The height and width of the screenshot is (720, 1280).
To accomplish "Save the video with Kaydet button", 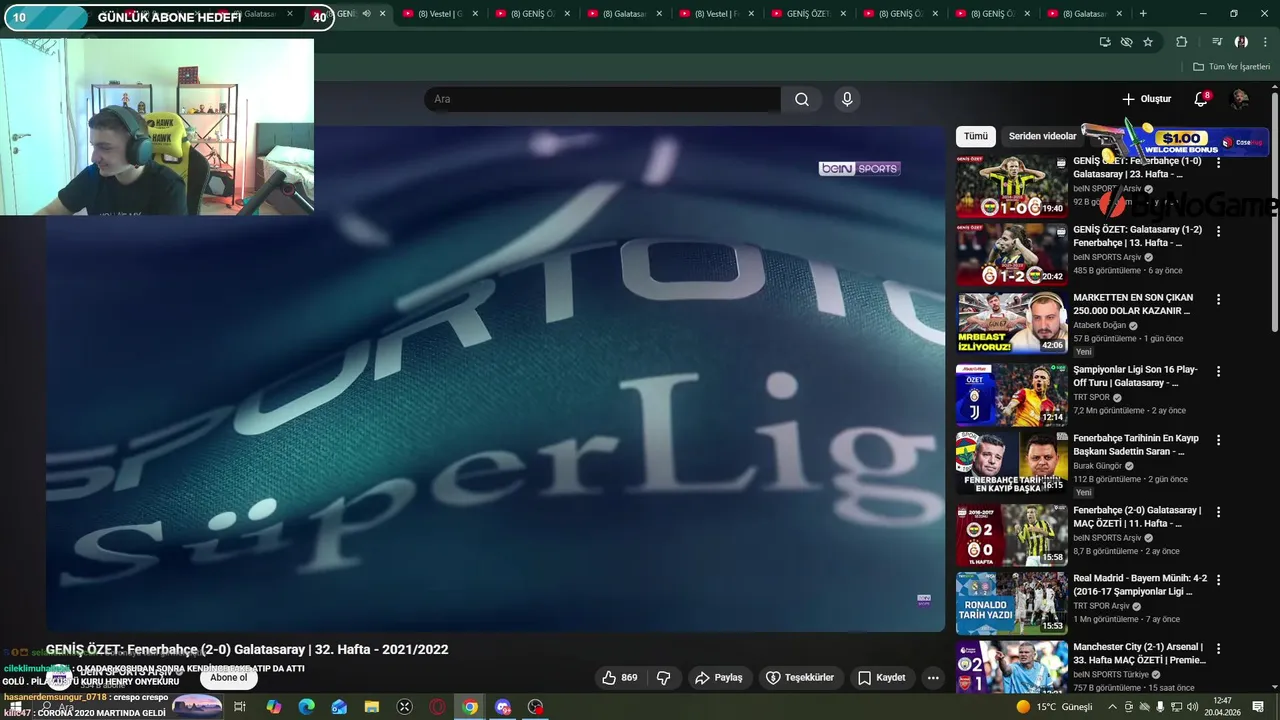I will click(x=882, y=678).
